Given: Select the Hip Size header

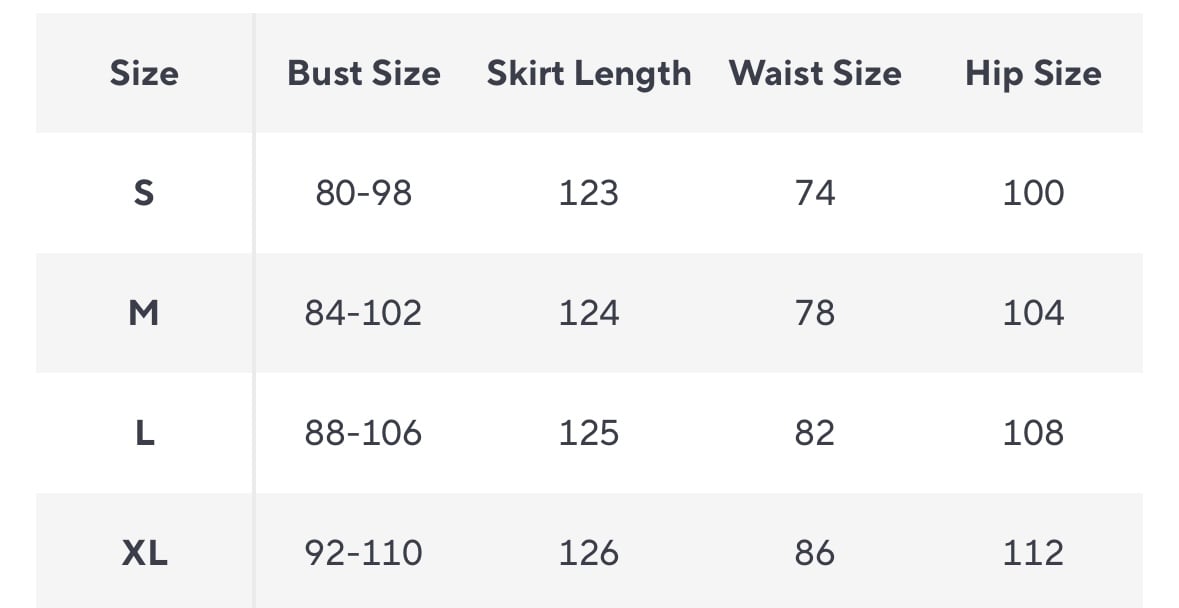Looking at the screenshot, I should pos(1033,74).
